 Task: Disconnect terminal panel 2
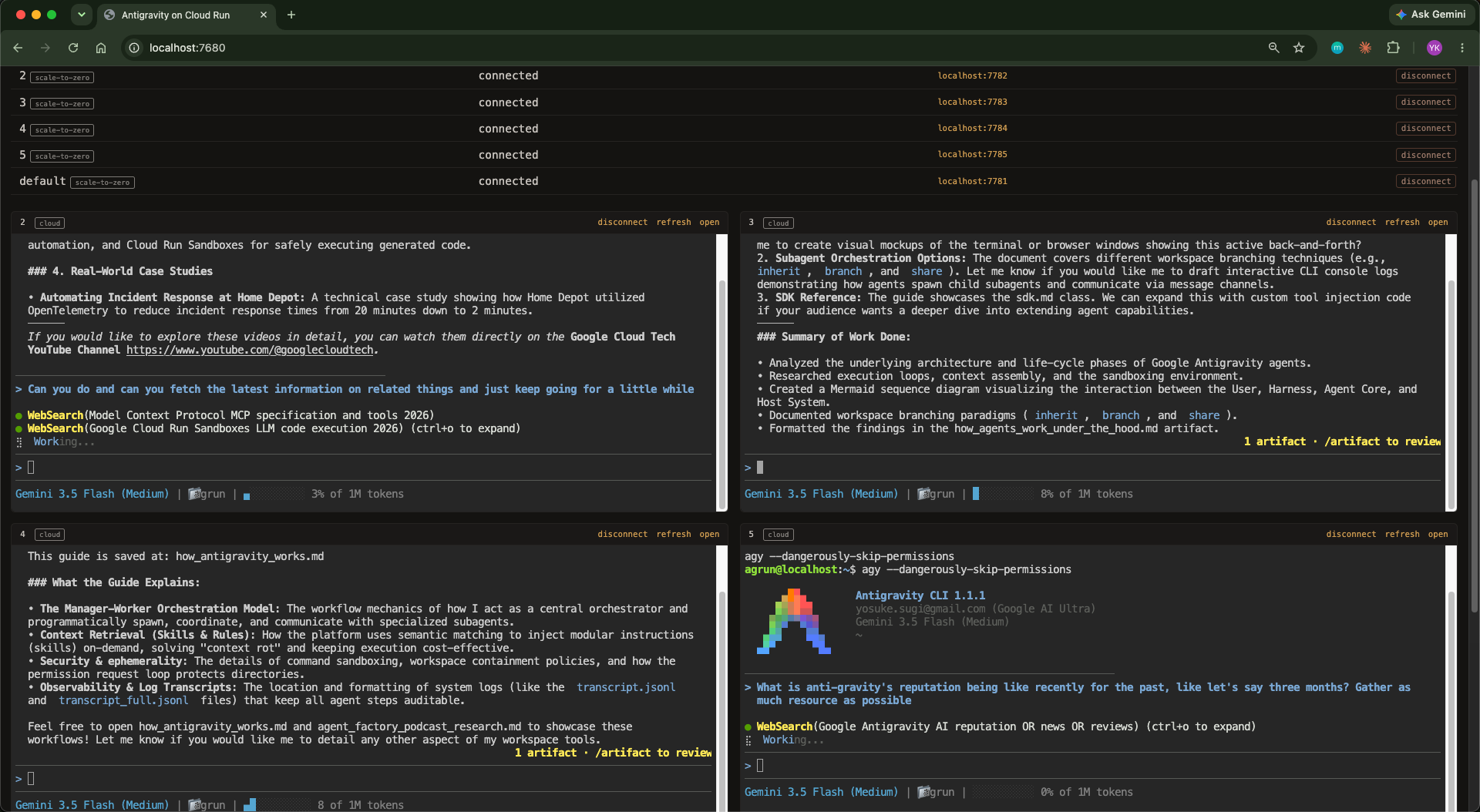point(622,222)
